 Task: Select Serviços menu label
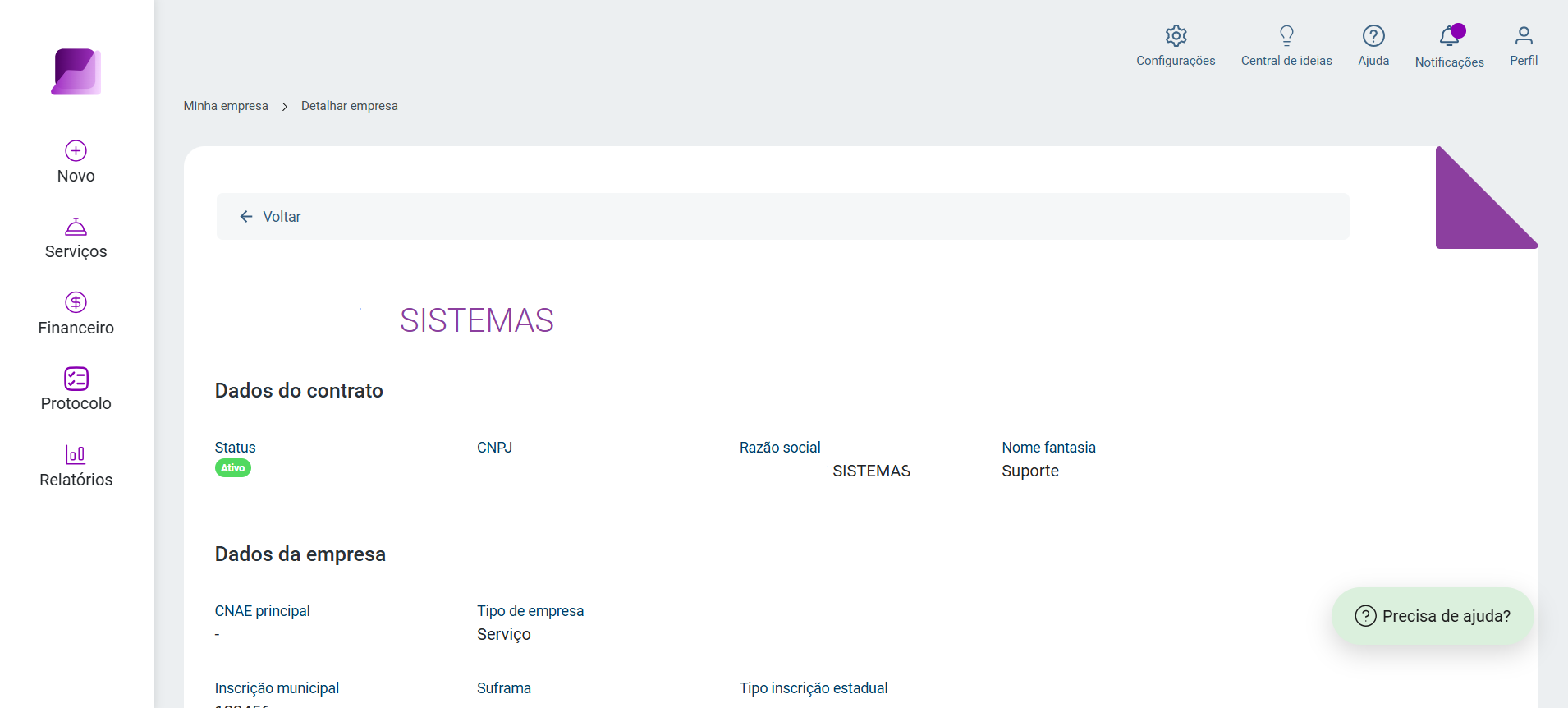(x=76, y=251)
